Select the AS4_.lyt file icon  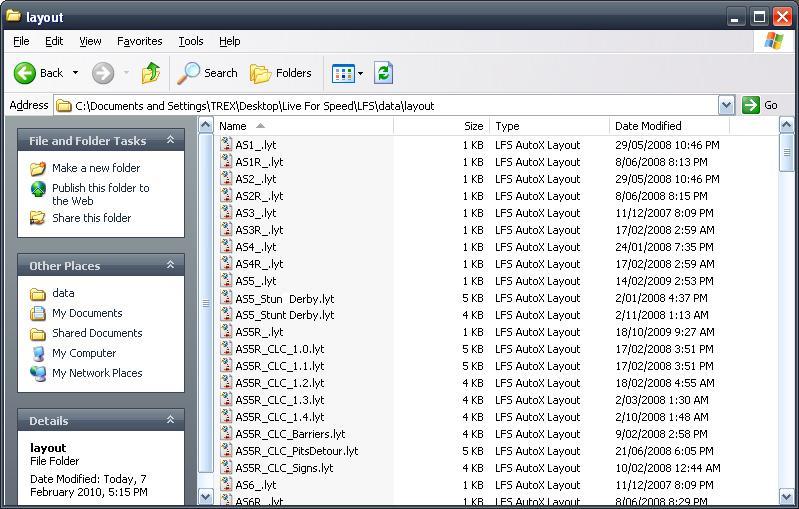(226, 247)
